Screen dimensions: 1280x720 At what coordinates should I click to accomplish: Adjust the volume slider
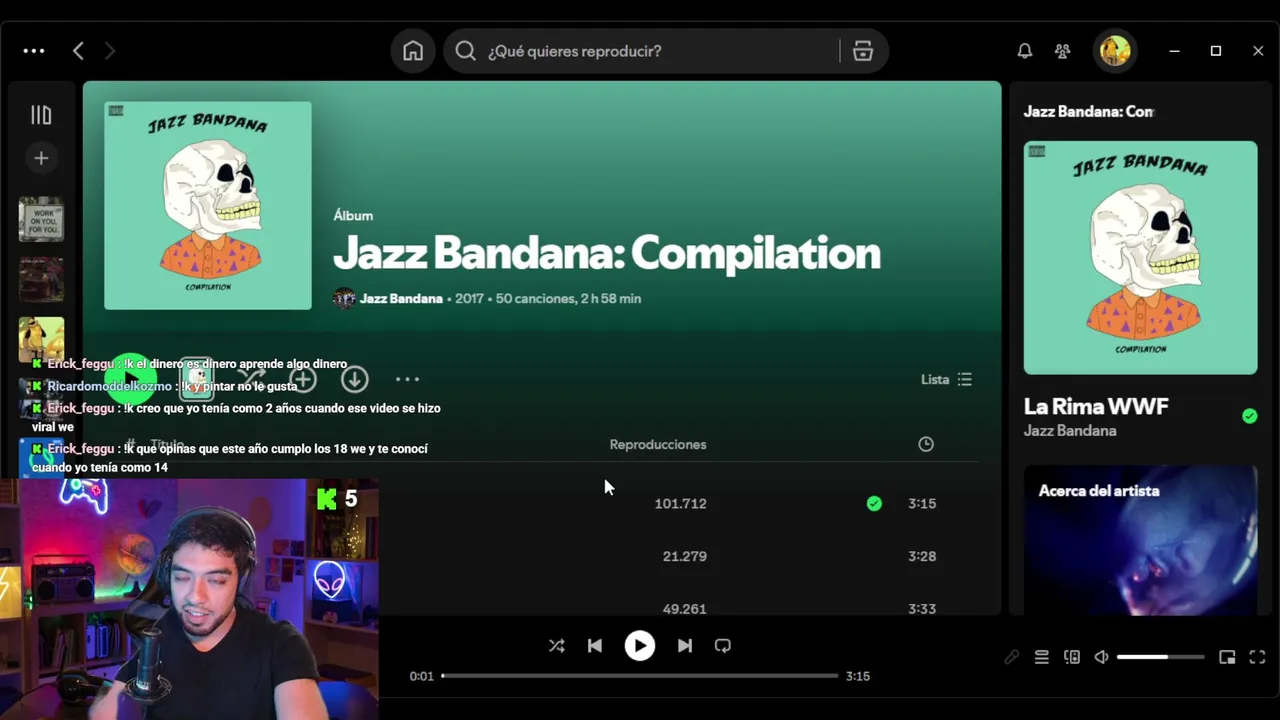click(x=1160, y=657)
